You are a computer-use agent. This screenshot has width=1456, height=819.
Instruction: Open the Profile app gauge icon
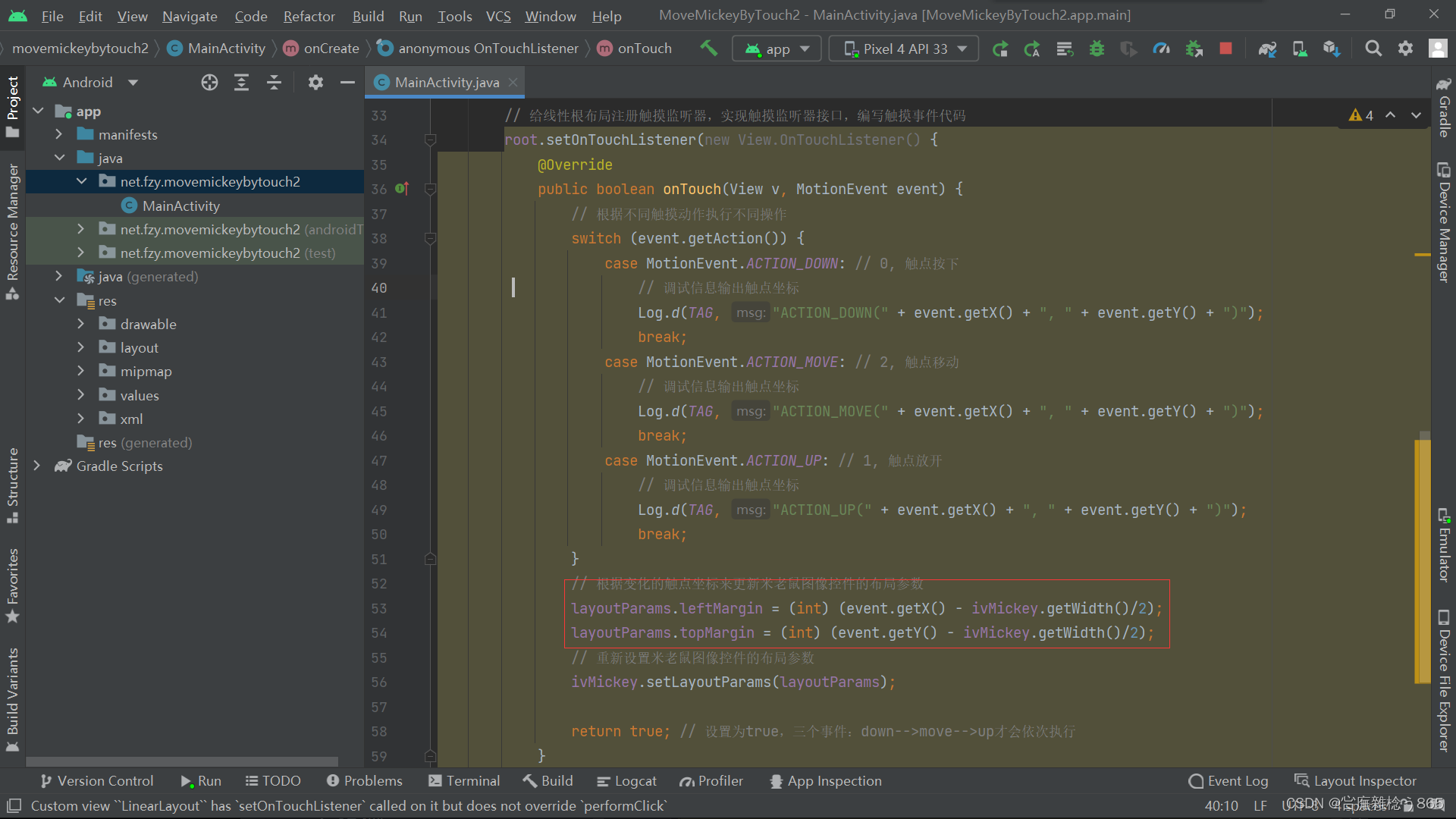coord(1161,49)
